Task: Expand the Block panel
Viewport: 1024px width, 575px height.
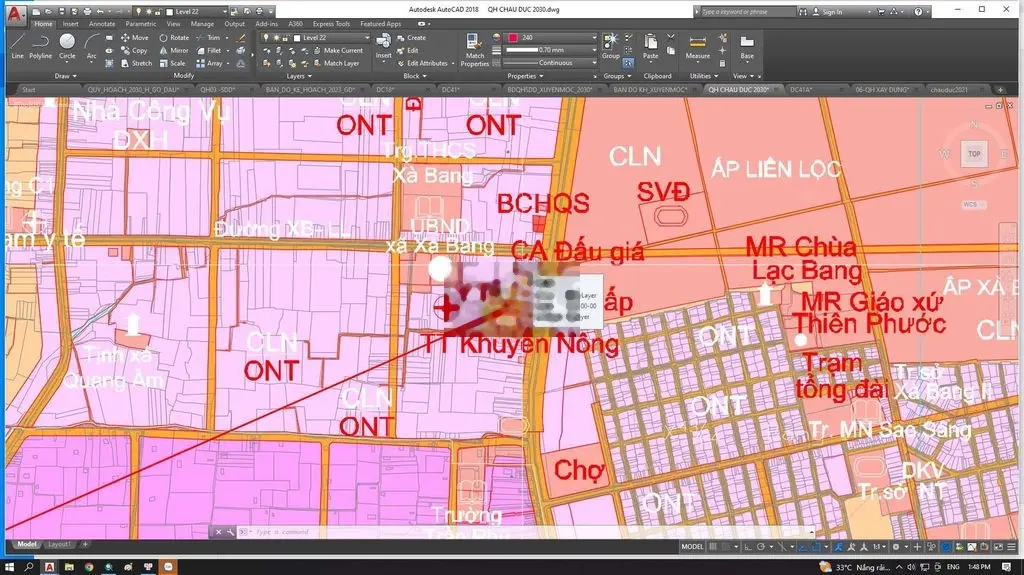Action: pyautogui.click(x=415, y=76)
